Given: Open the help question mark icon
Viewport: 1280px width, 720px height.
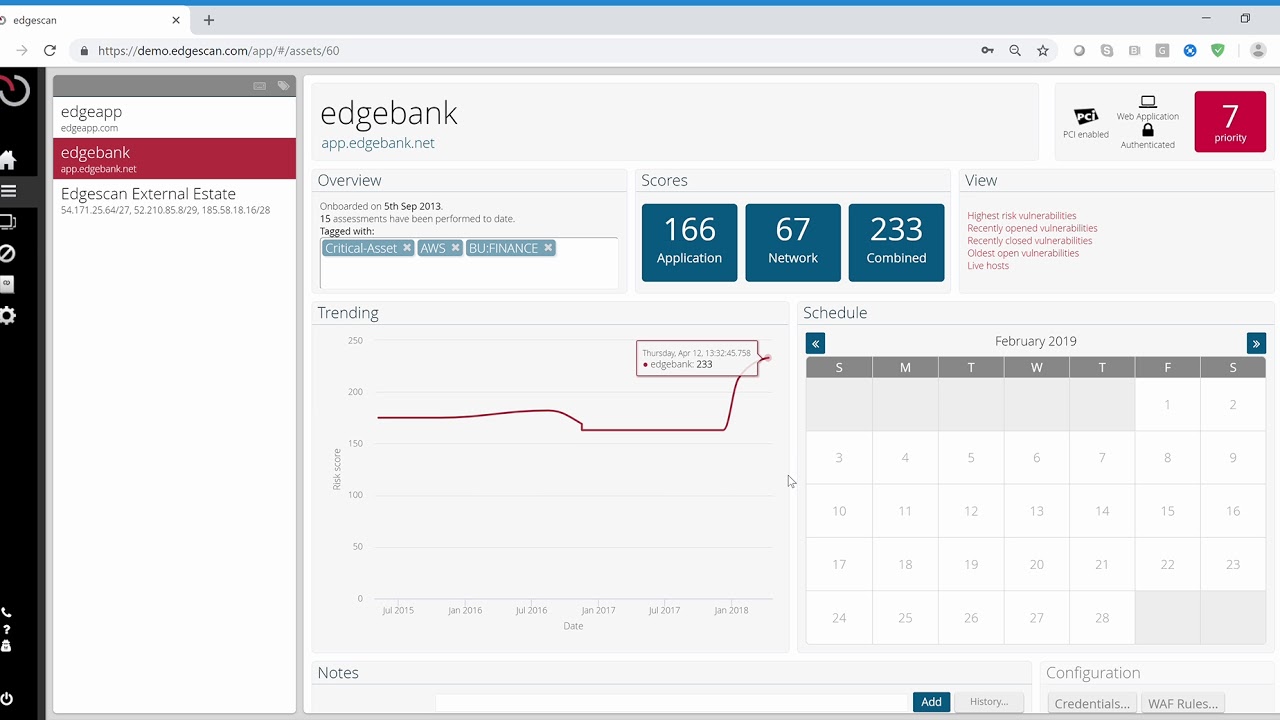Looking at the screenshot, I should [6, 630].
